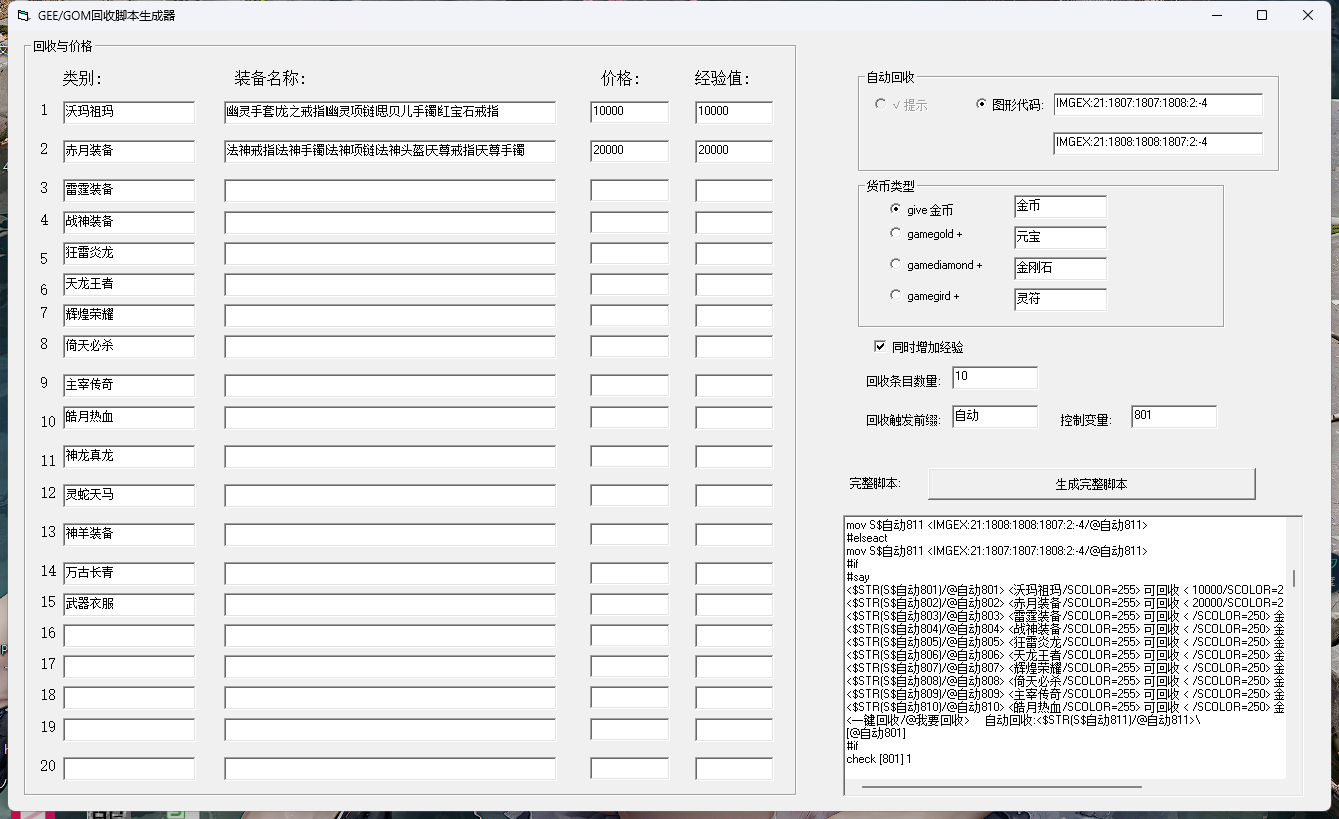Select the "give 金币" currency radio button
The height and width of the screenshot is (819, 1339).
(895, 209)
